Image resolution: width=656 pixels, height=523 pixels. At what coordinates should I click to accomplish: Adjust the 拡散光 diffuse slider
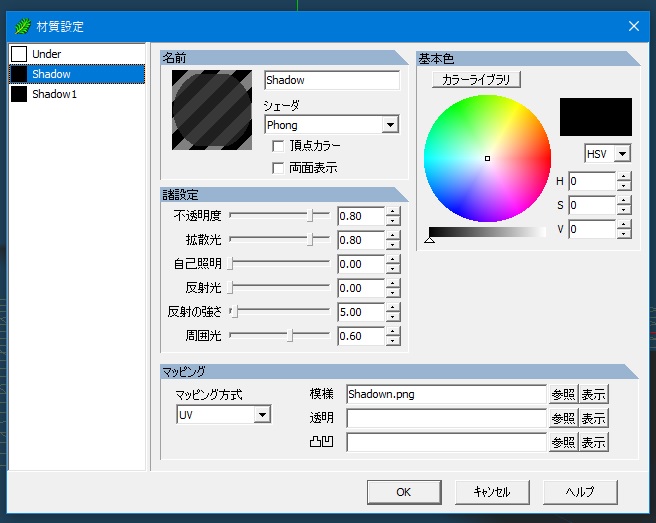coord(279,239)
